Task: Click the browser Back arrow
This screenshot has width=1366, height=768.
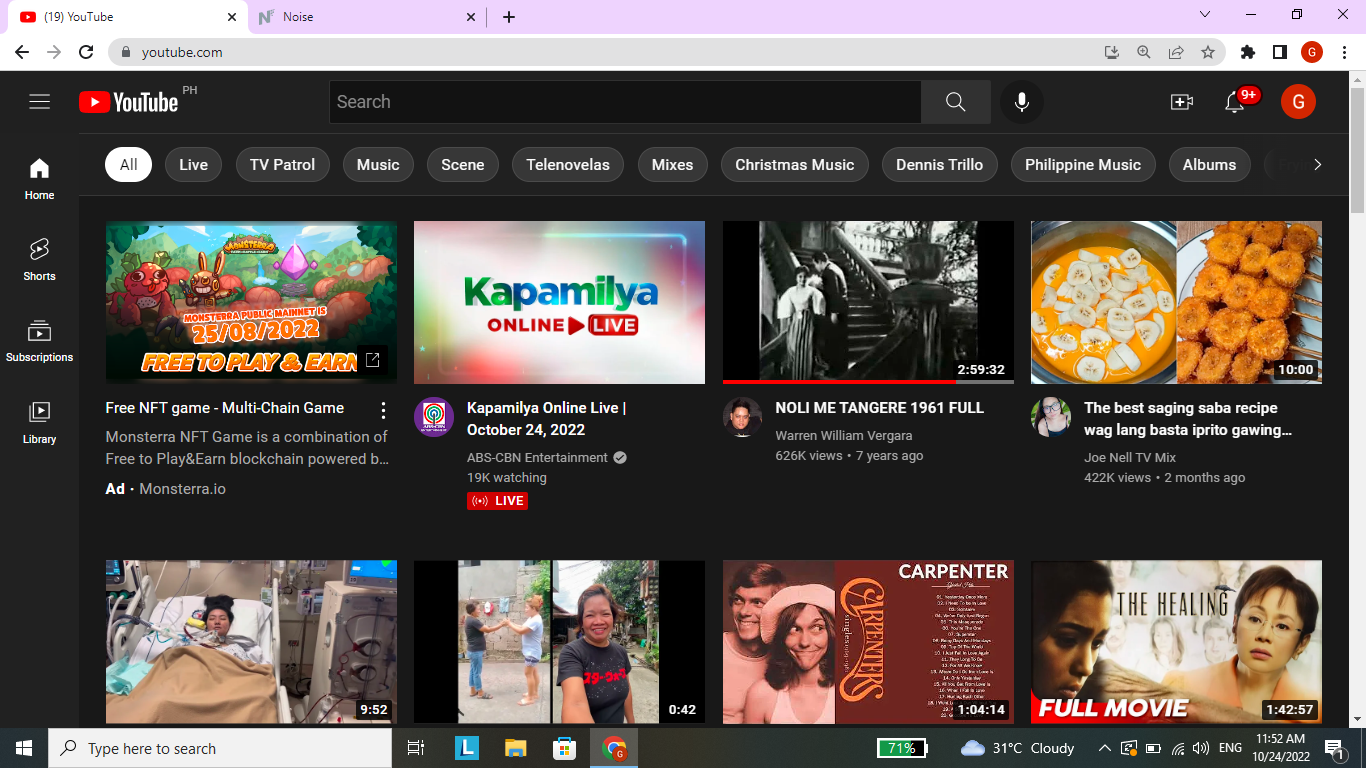Action: click(22, 52)
